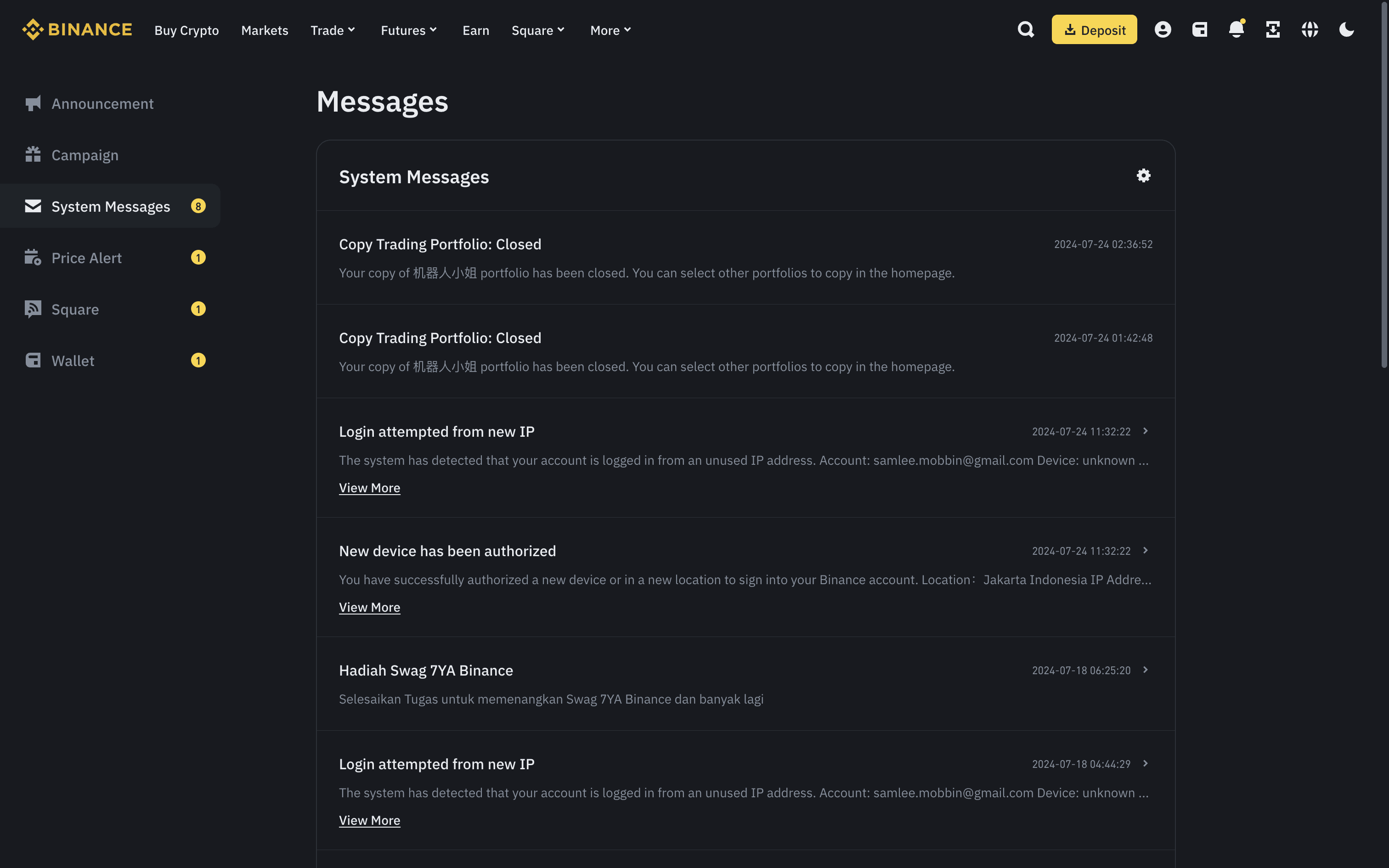
Task: Open the download app icon
Action: (1272, 29)
